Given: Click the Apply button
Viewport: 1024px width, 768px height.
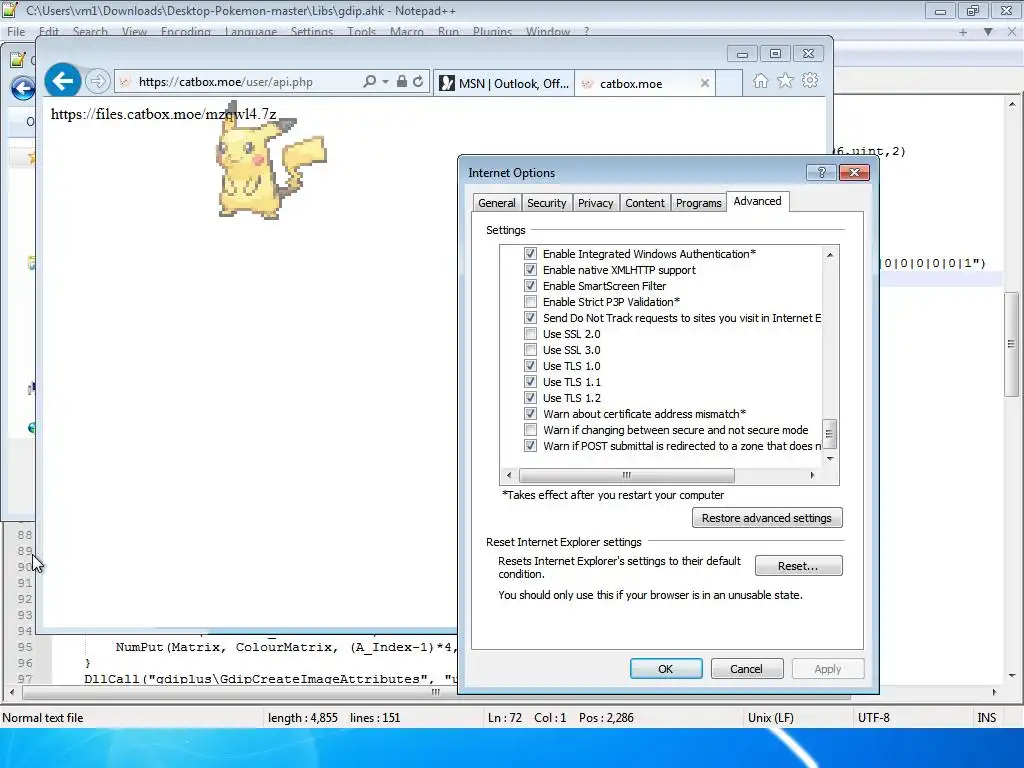Looking at the screenshot, I should tap(827, 669).
